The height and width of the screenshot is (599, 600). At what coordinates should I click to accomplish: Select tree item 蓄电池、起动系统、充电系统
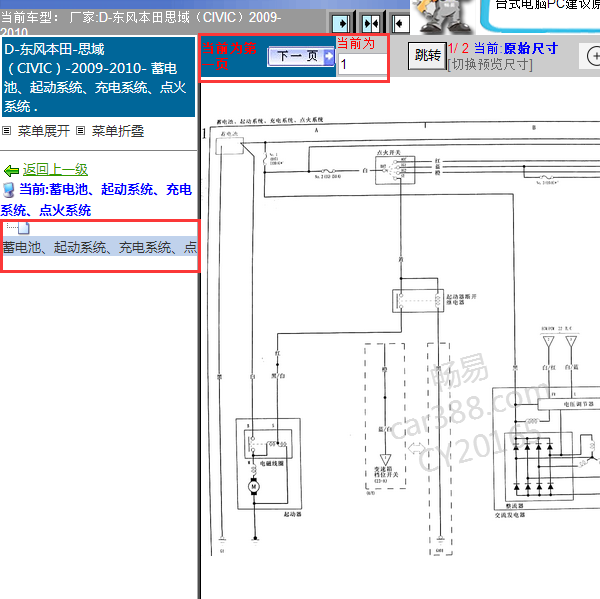99,247
